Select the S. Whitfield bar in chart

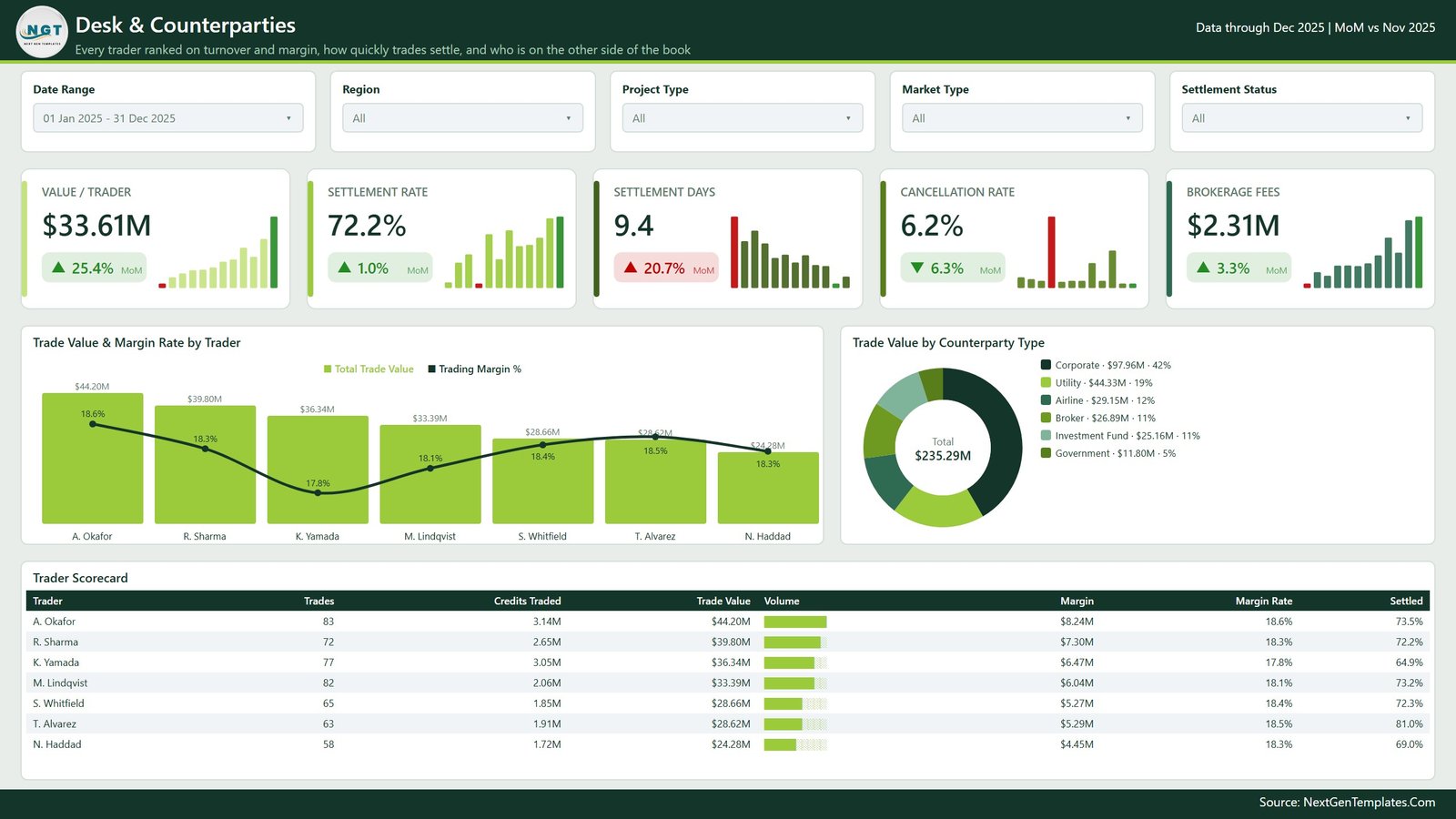pyautogui.click(x=543, y=481)
